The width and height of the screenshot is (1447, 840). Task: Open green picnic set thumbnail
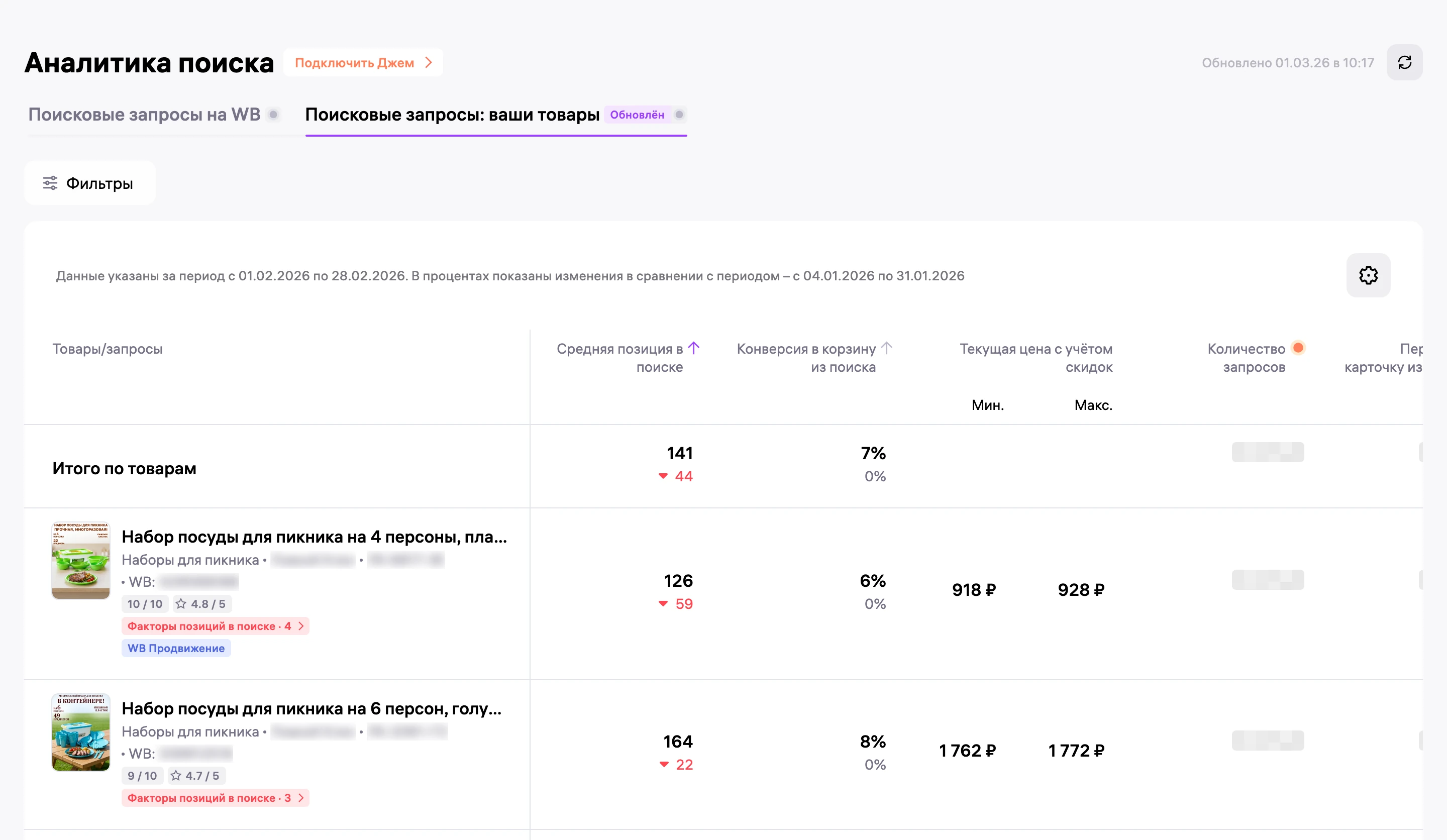(x=81, y=560)
